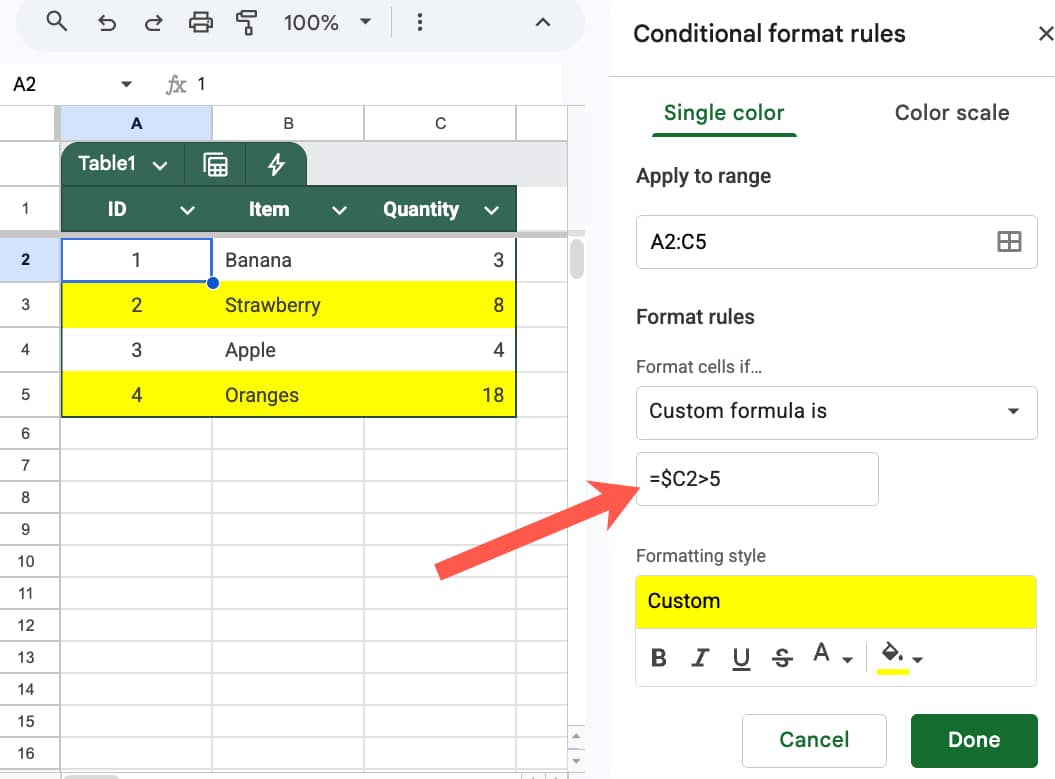Select the ID cell showing 3
Image resolution: width=1055 pixels, height=779 pixels.
click(137, 350)
